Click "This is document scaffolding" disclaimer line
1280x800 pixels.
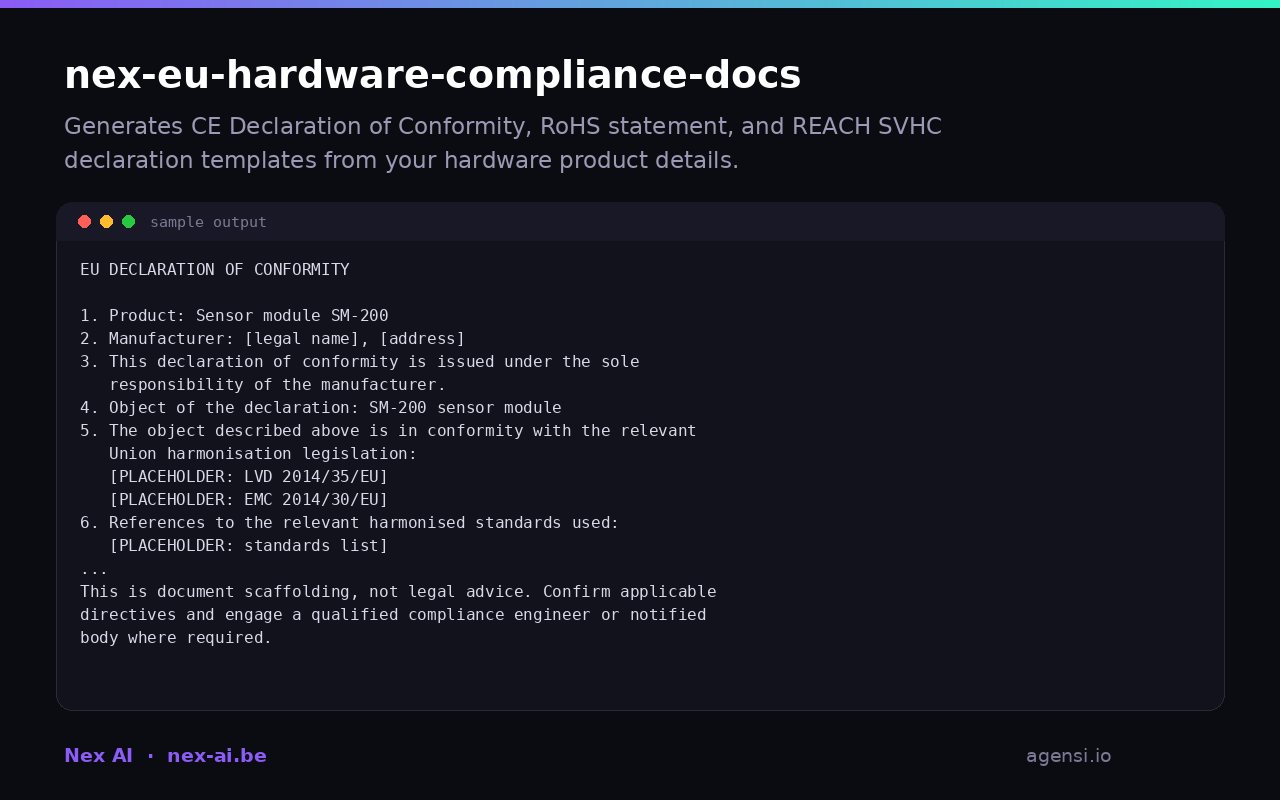click(x=398, y=592)
